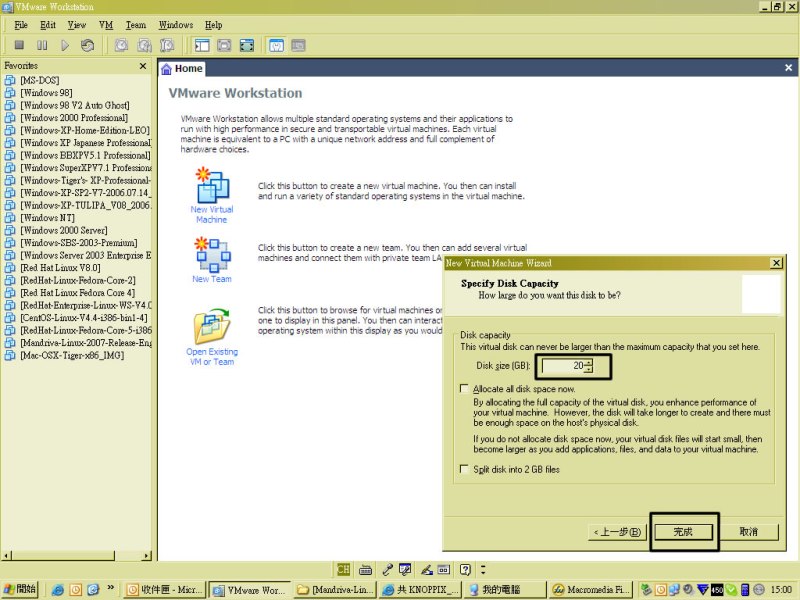Open the View menu
Viewport: 800px width, 600px height.
tap(77, 25)
